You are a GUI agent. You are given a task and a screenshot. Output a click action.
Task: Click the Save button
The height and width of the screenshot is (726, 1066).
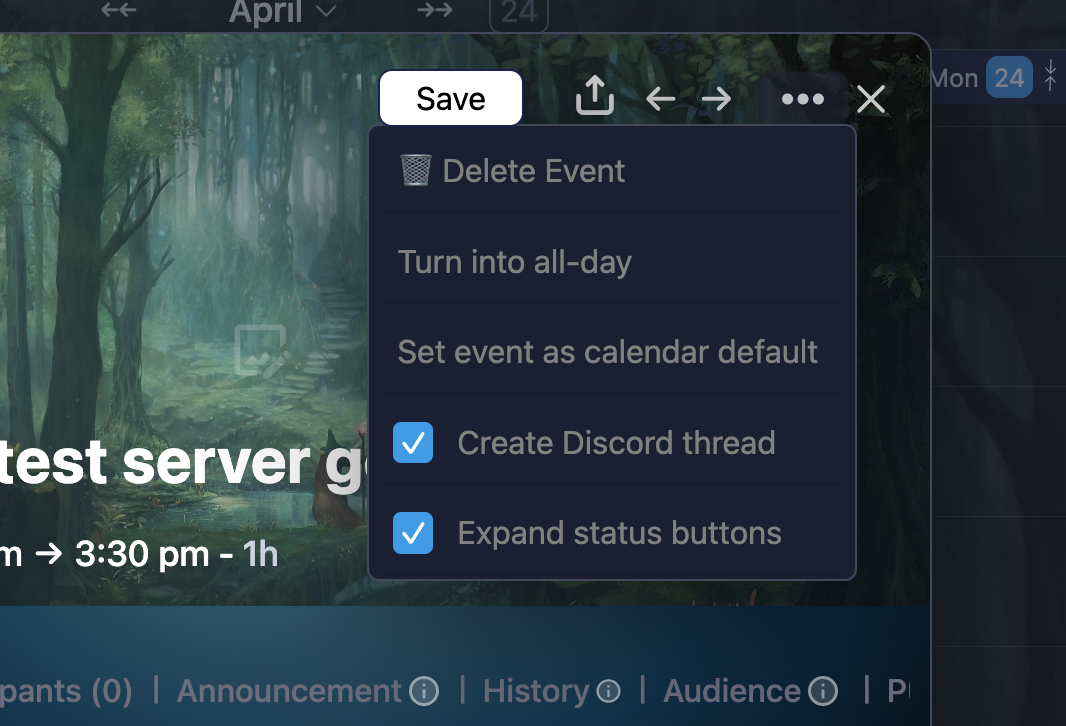pyautogui.click(x=451, y=99)
